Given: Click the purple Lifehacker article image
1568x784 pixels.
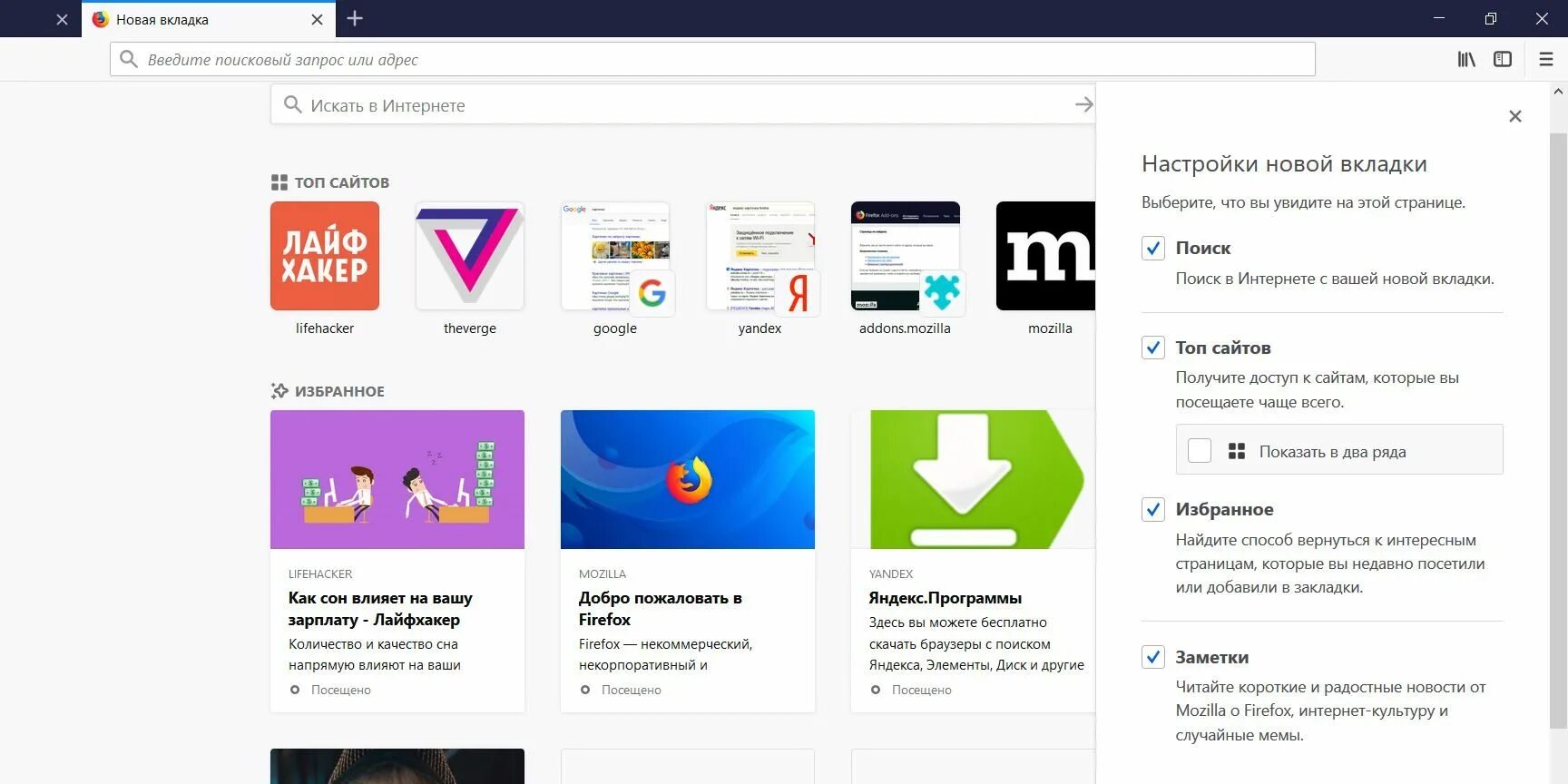Looking at the screenshot, I should click(397, 479).
